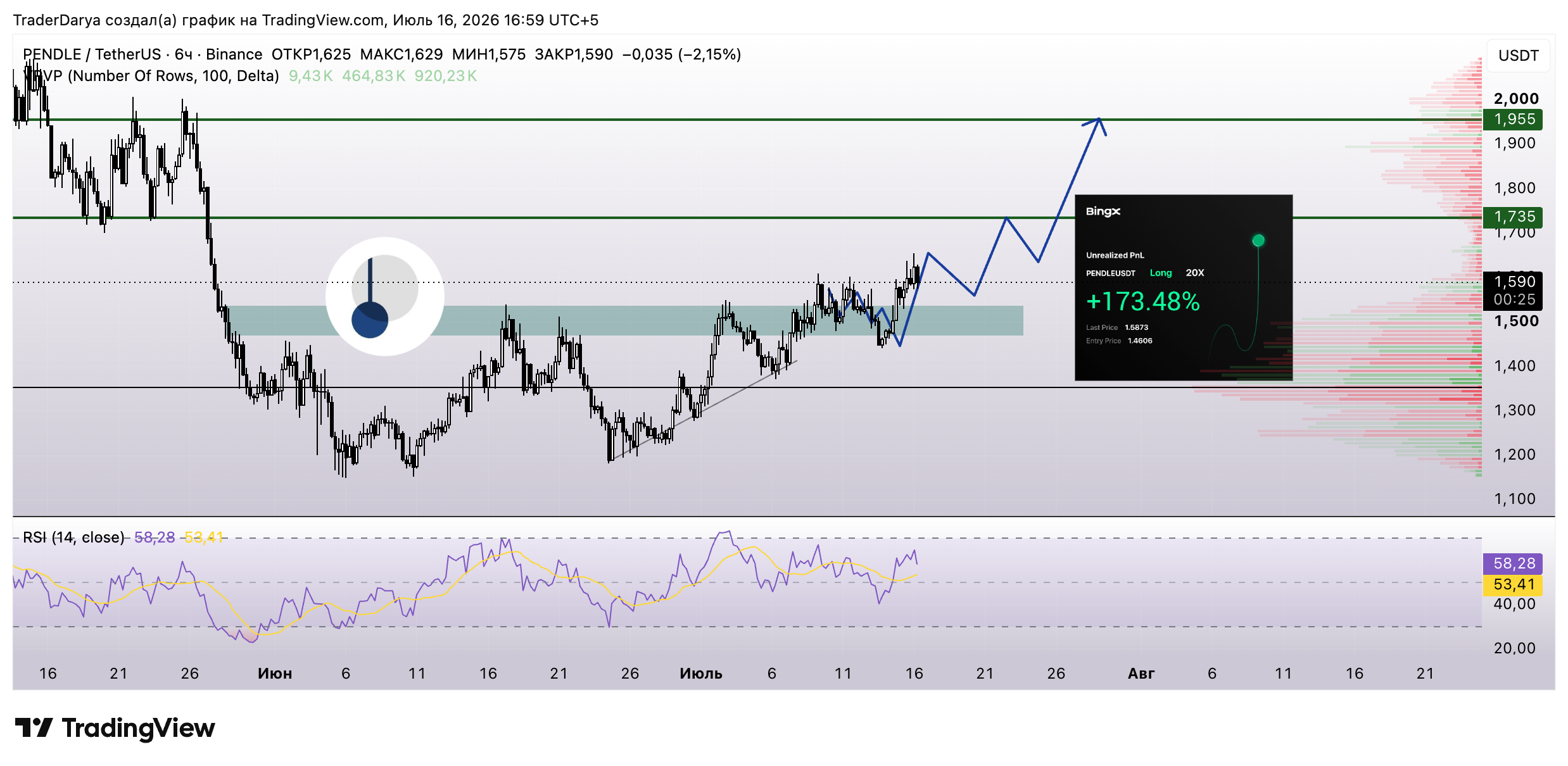Click the 920,23K volume value
Screen dimensions: 1568x766
pos(446,76)
